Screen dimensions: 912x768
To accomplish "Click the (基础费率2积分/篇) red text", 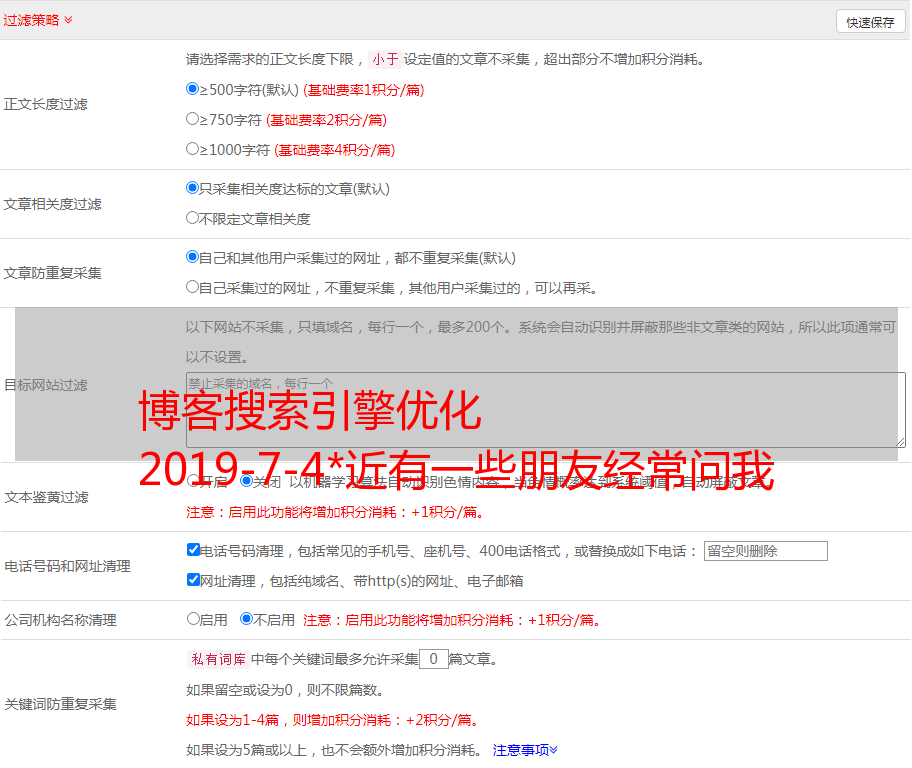I will pos(327,120).
